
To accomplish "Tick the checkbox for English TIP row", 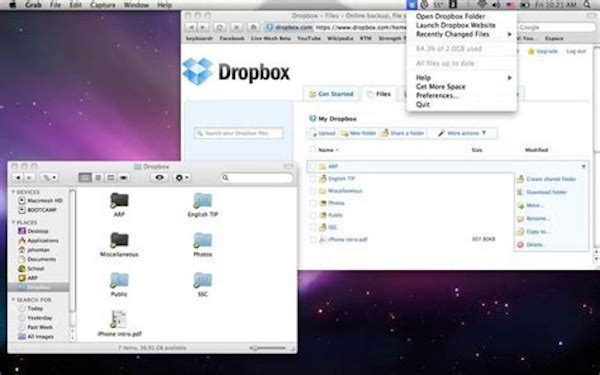I will [x=313, y=179].
